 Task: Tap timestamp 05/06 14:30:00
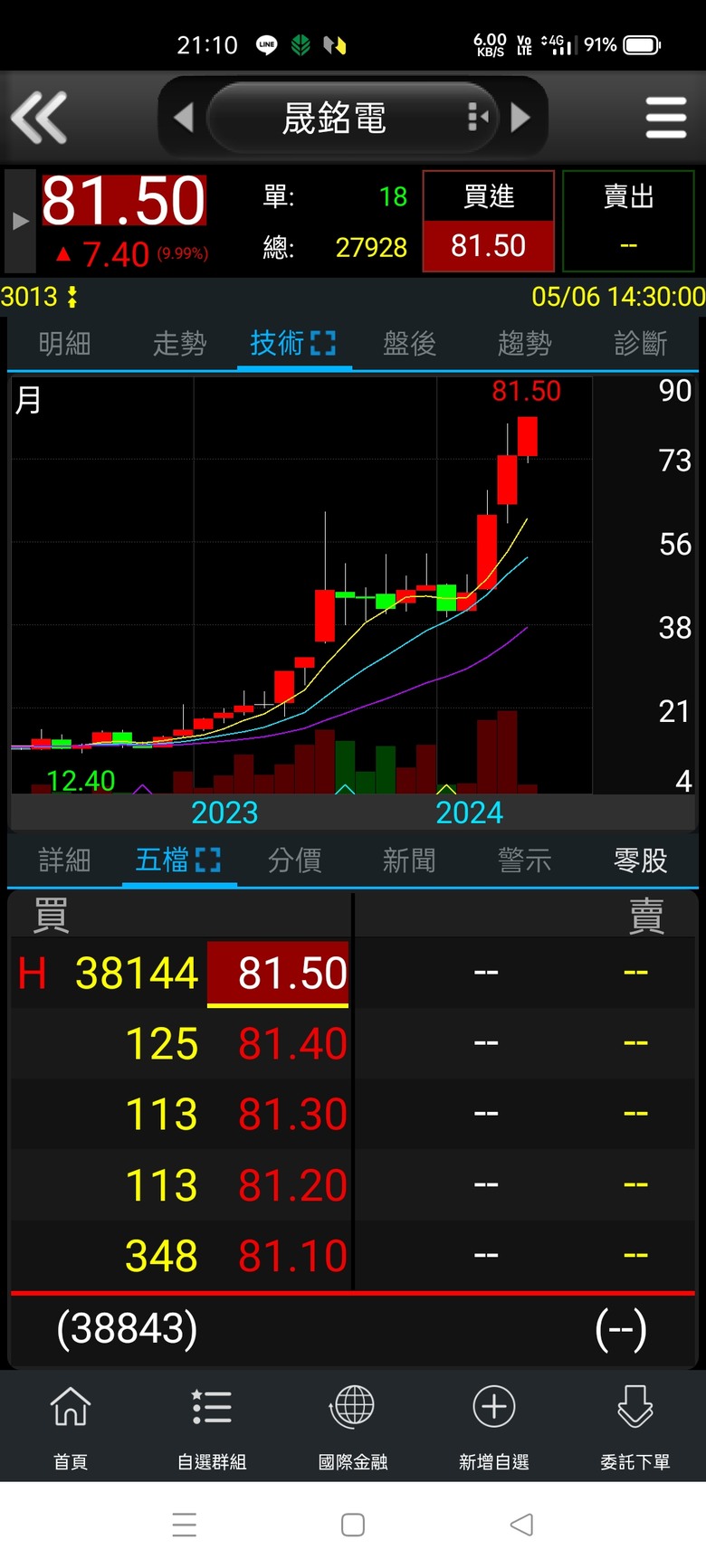[618, 297]
